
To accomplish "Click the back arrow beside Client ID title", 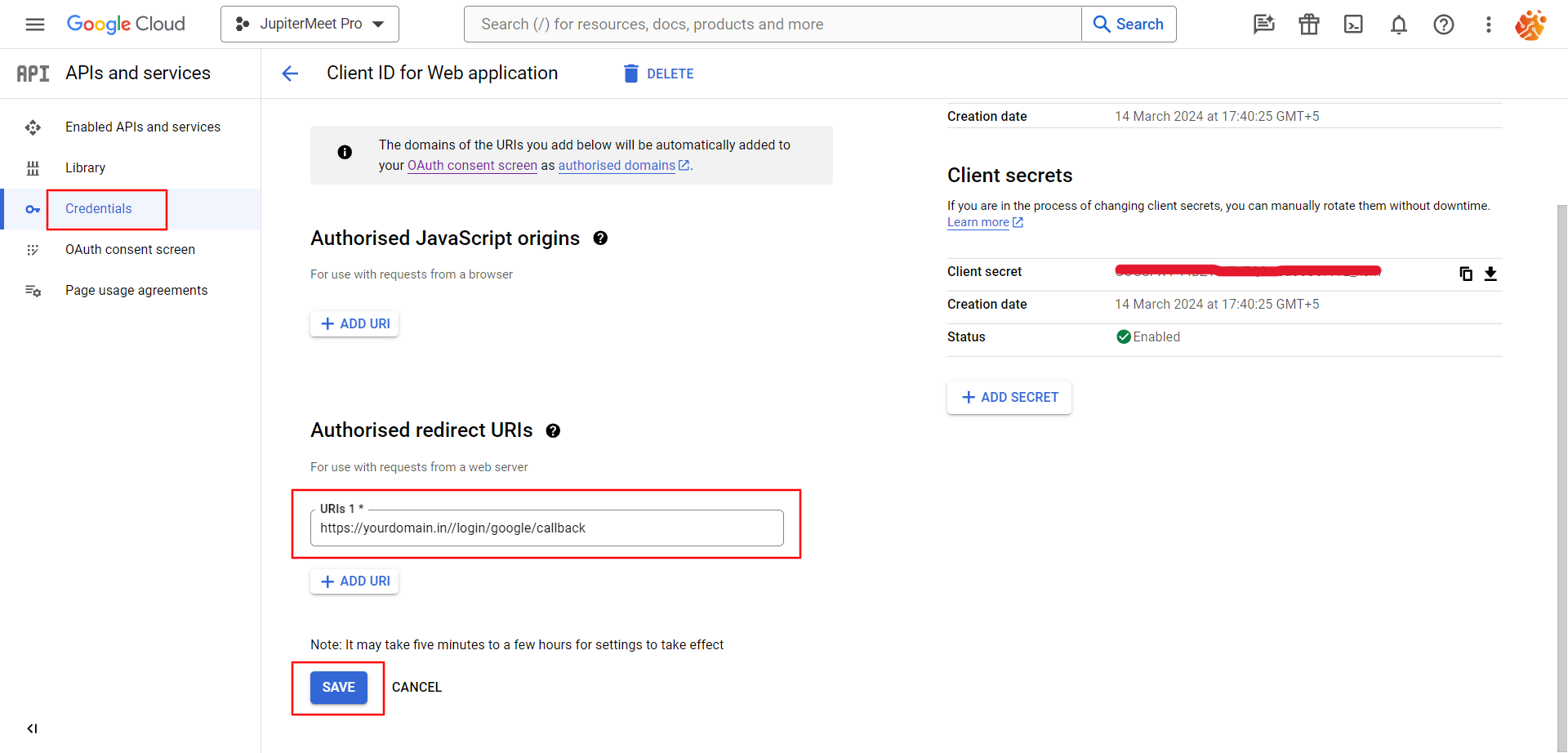I will click(x=290, y=74).
